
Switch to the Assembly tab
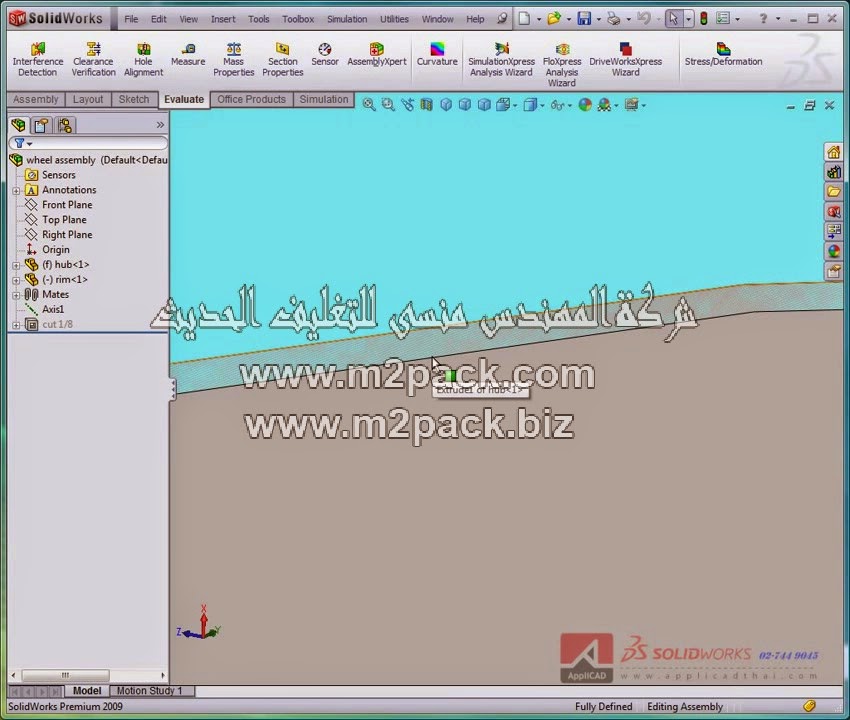click(35, 99)
